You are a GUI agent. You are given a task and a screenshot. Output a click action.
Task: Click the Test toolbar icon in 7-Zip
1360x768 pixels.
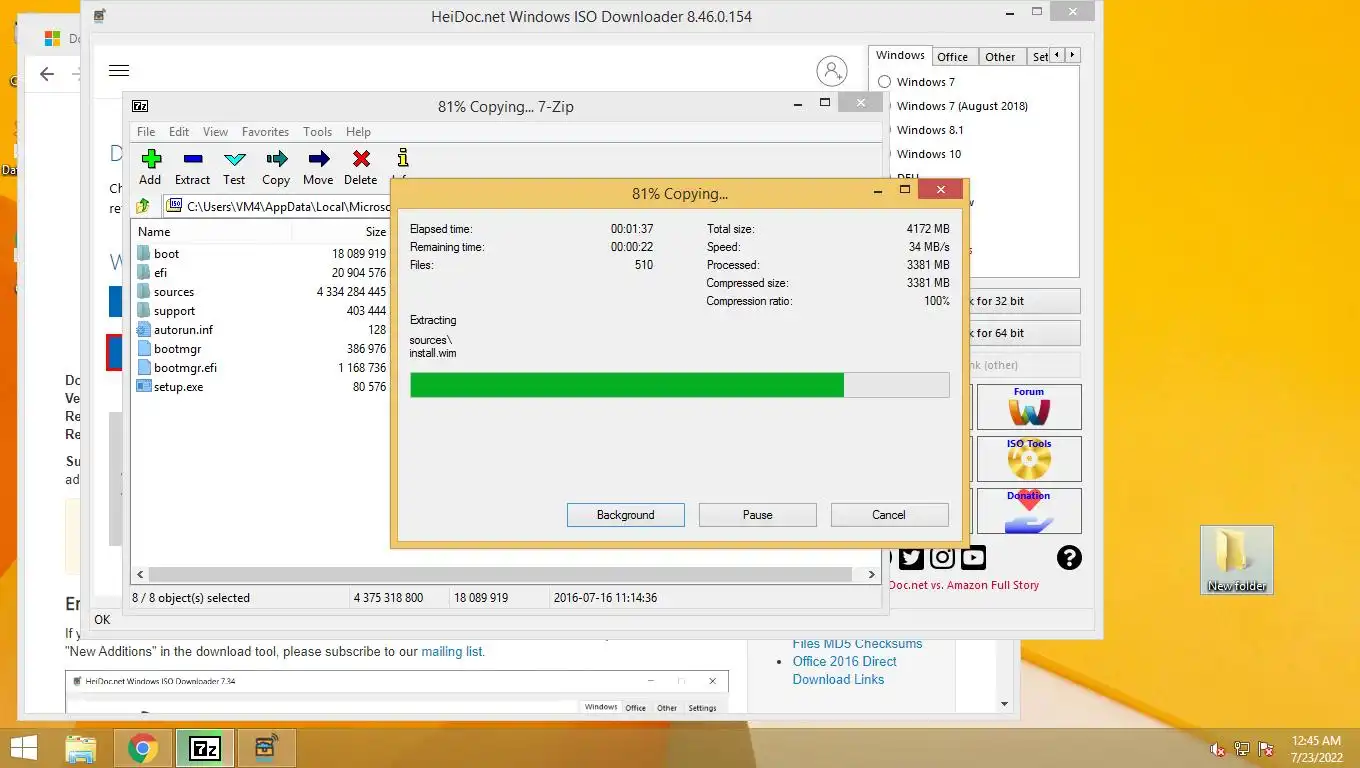coord(235,159)
